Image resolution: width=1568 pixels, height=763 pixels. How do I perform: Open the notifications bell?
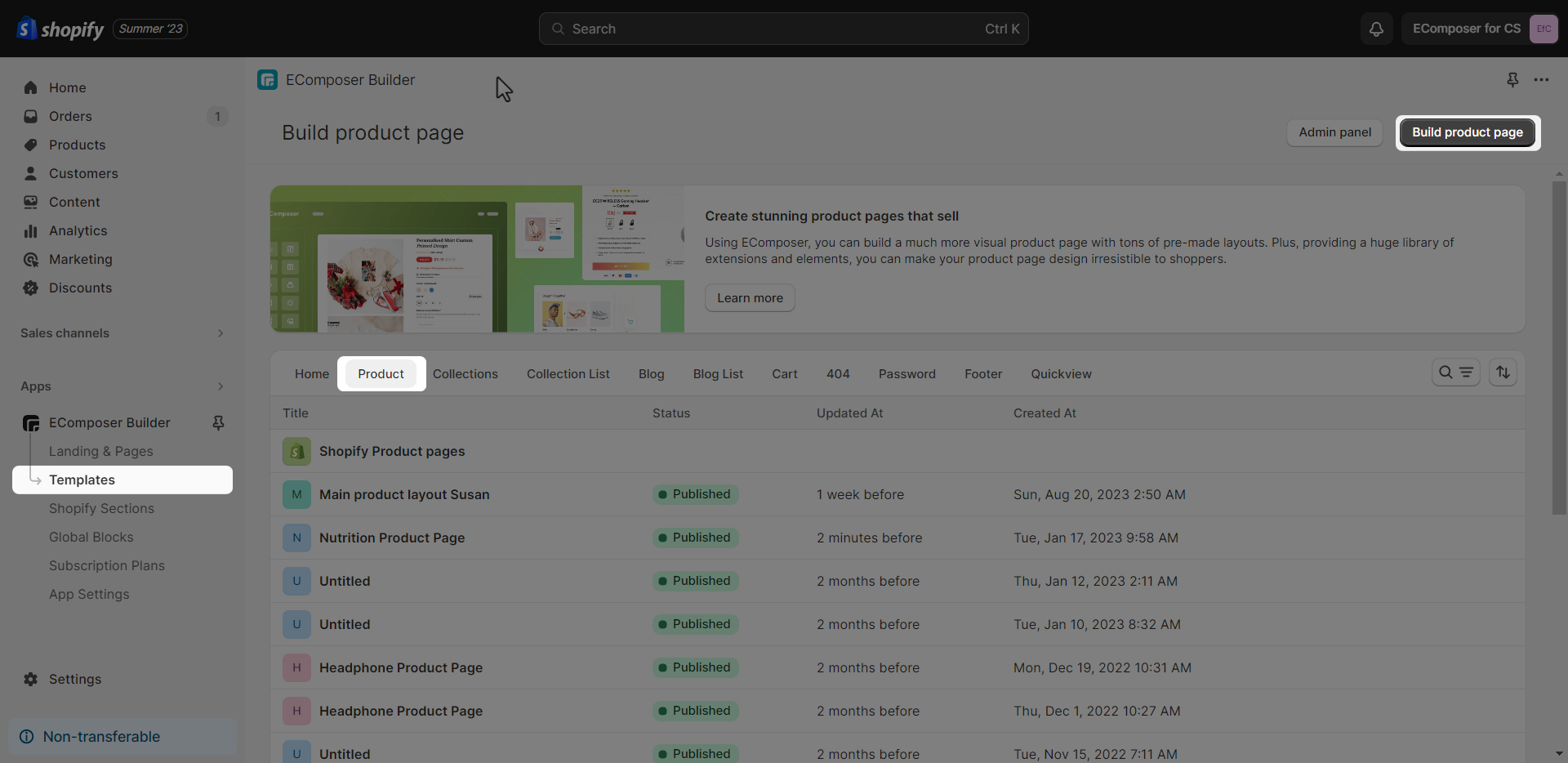(x=1376, y=29)
